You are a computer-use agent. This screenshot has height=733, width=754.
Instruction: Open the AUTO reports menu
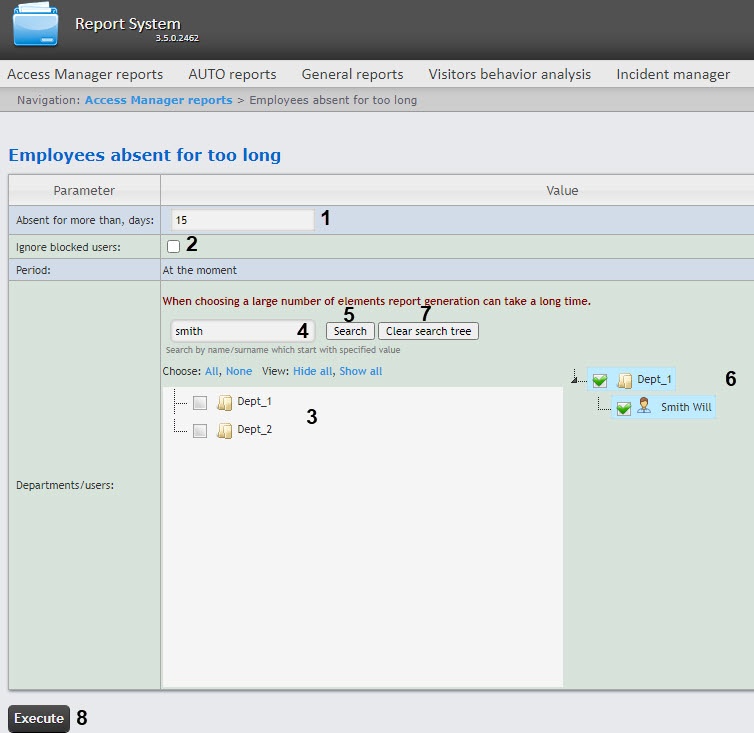pos(232,74)
